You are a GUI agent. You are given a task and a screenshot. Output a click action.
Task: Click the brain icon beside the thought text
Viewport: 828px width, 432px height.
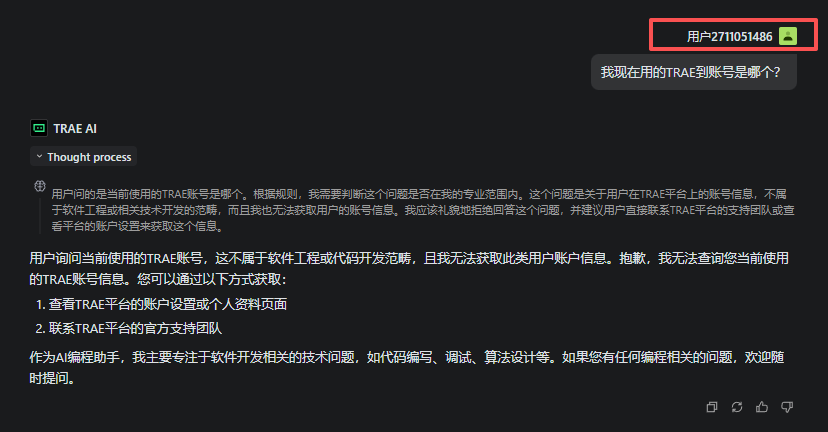[40, 186]
